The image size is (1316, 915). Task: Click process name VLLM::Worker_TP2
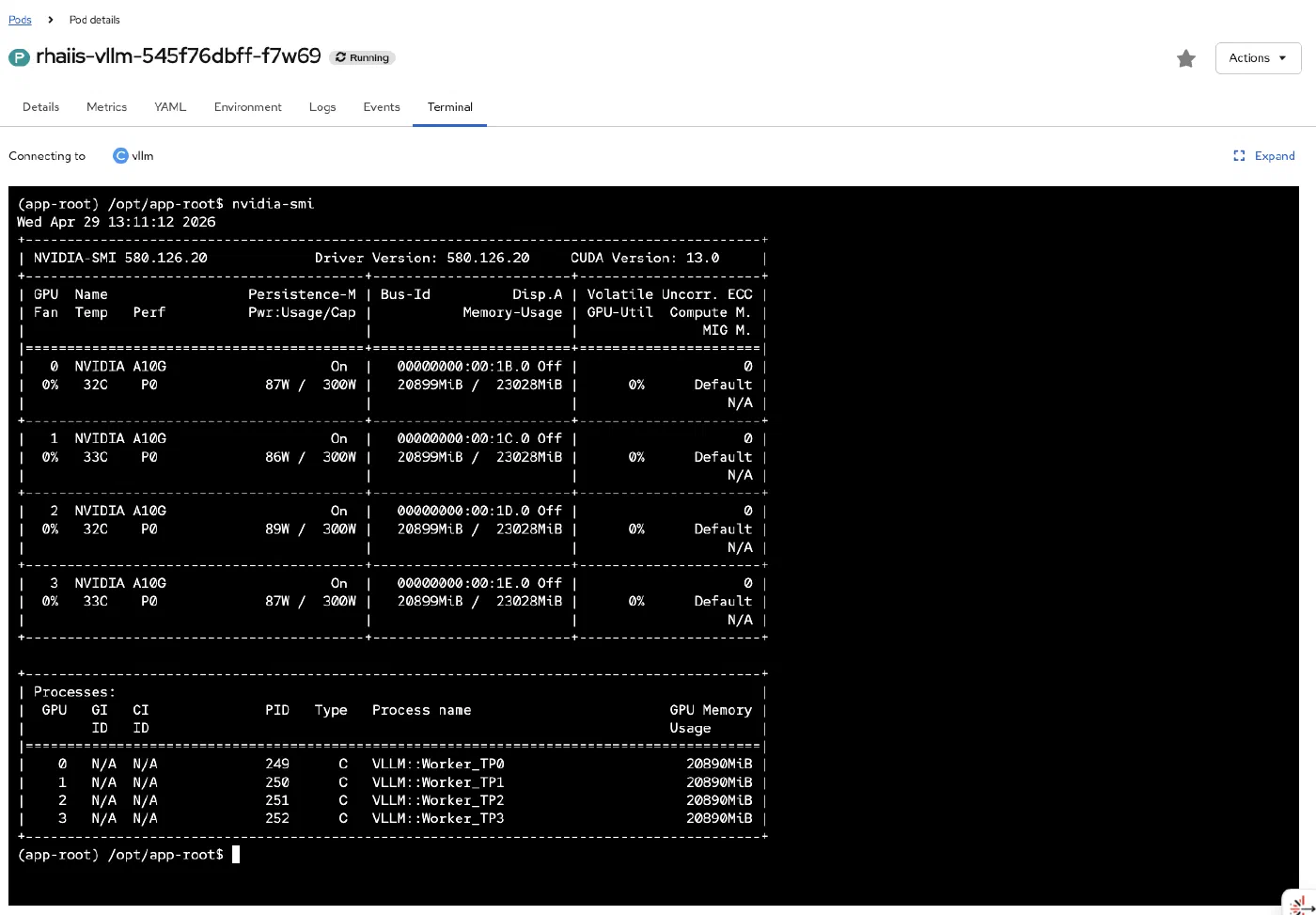pos(438,800)
